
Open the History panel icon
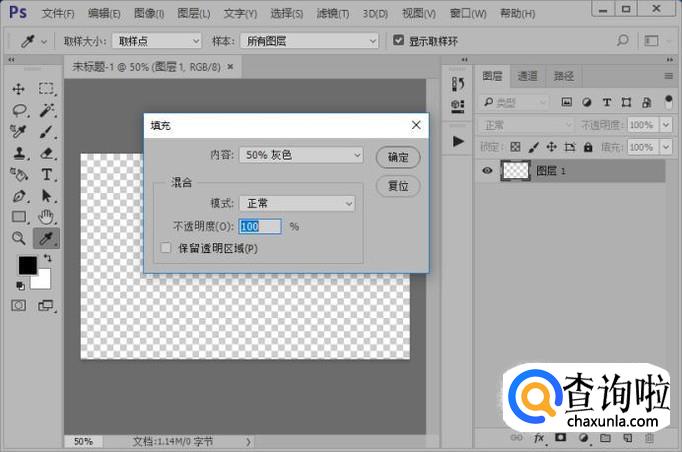[x=458, y=84]
